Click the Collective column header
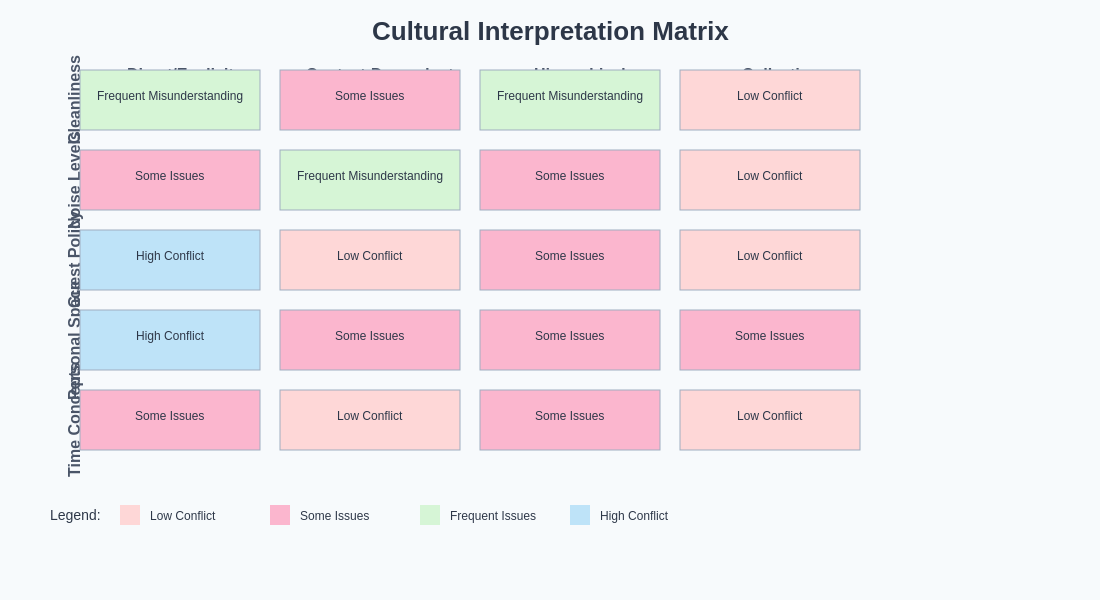Screen dimensions: 1100x600 point(770,73)
